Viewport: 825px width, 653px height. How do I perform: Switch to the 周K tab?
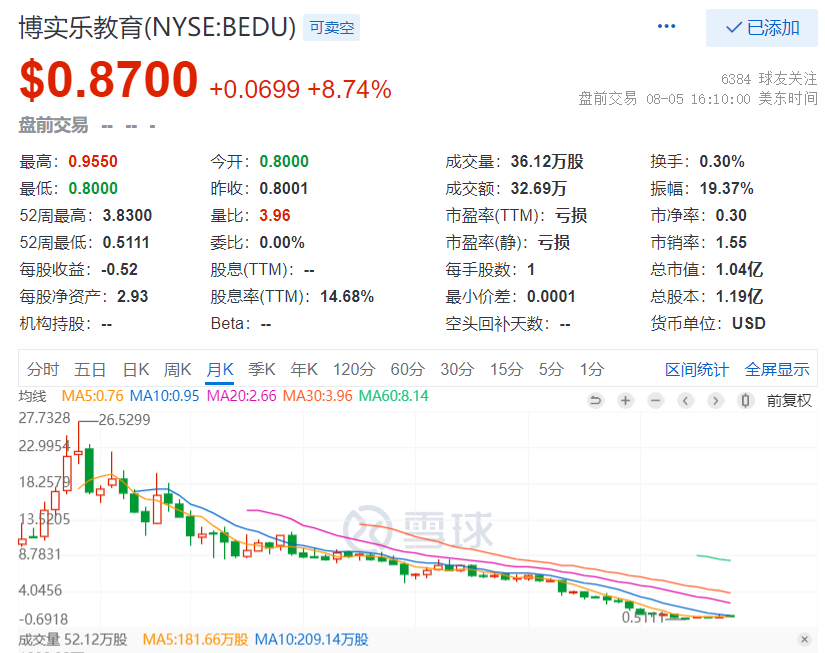177,369
